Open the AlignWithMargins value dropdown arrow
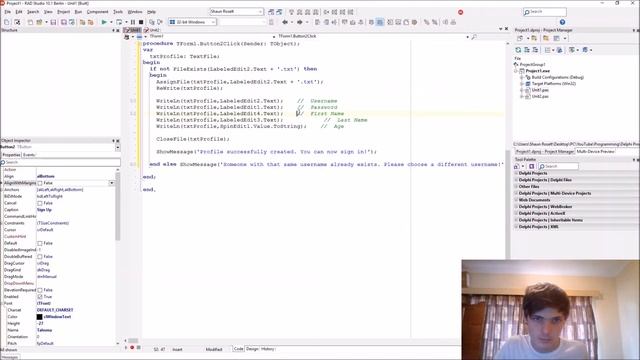The image size is (640, 360). pyautogui.click(x=111, y=183)
